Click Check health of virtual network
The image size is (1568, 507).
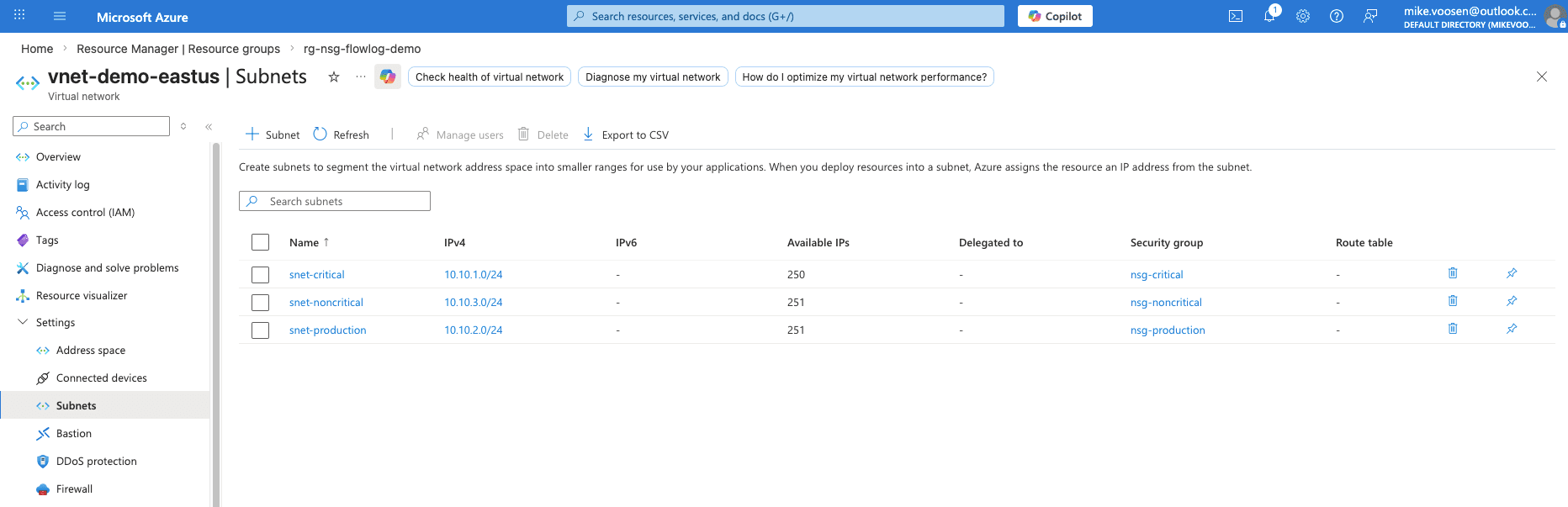click(x=490, y=77)
